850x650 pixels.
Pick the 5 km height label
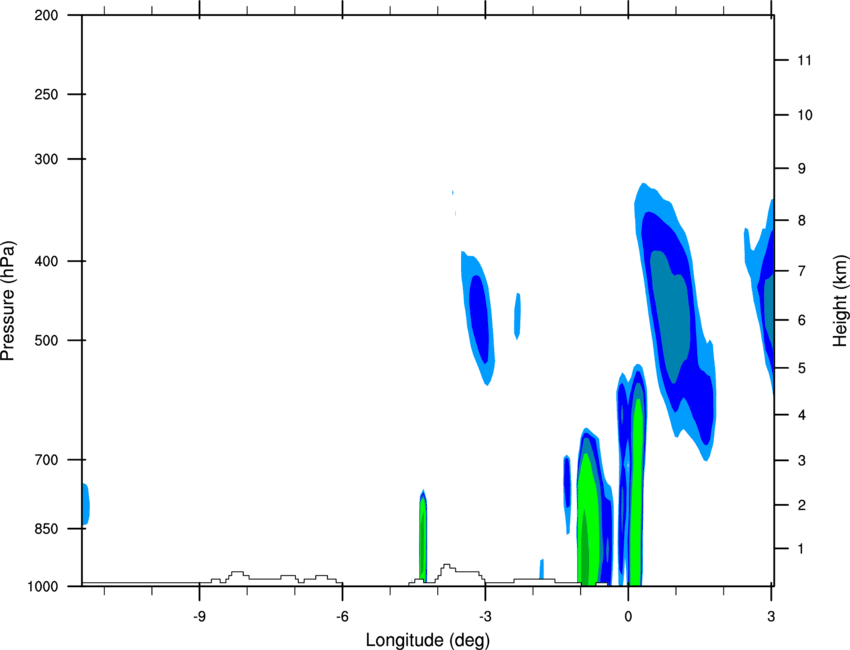point(801,368)
